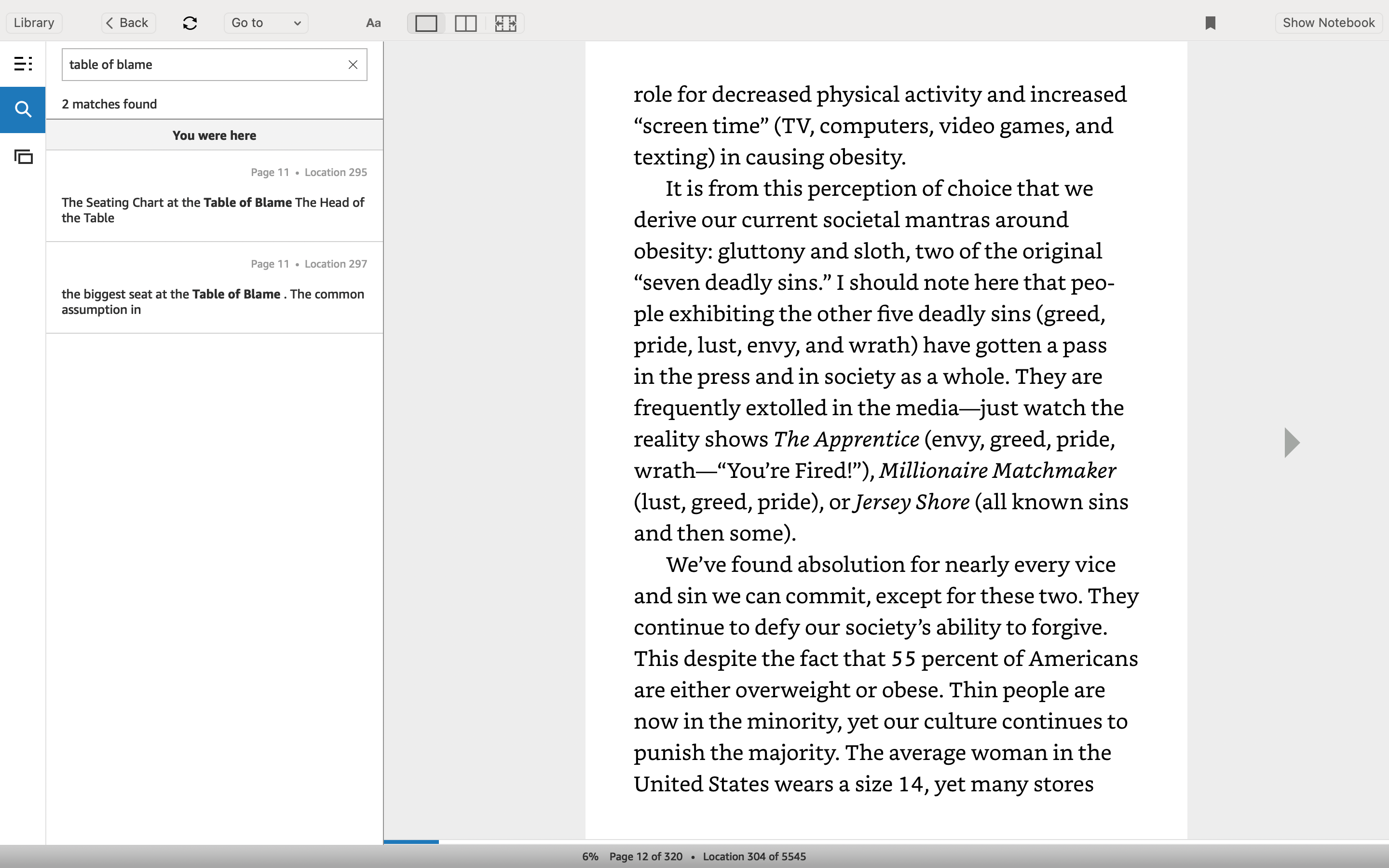The image size is (1389, 868).
Task: Expand the Go to dropdown
Action: [266, 23]
